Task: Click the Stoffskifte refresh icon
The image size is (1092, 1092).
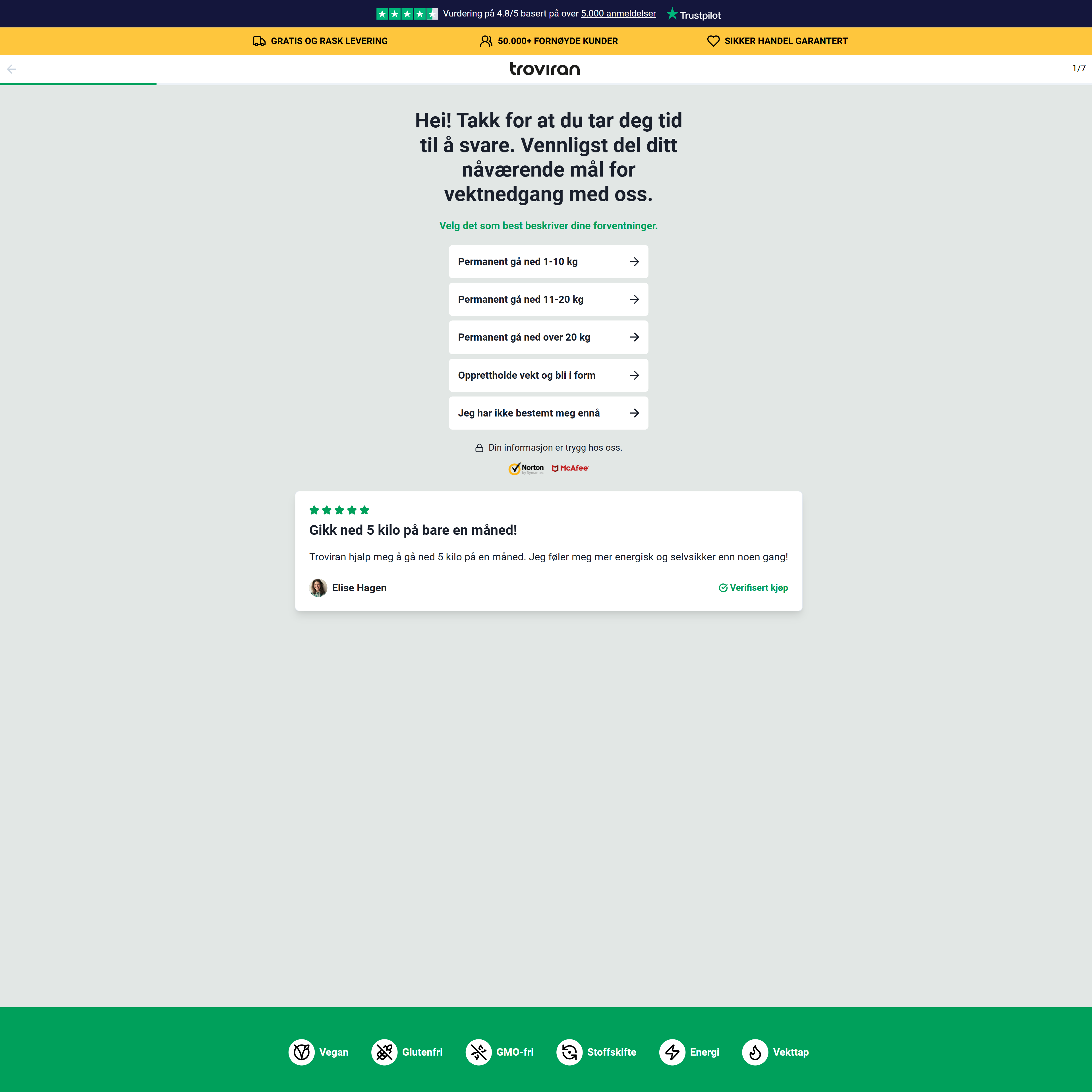Action: coord(569,1052)
